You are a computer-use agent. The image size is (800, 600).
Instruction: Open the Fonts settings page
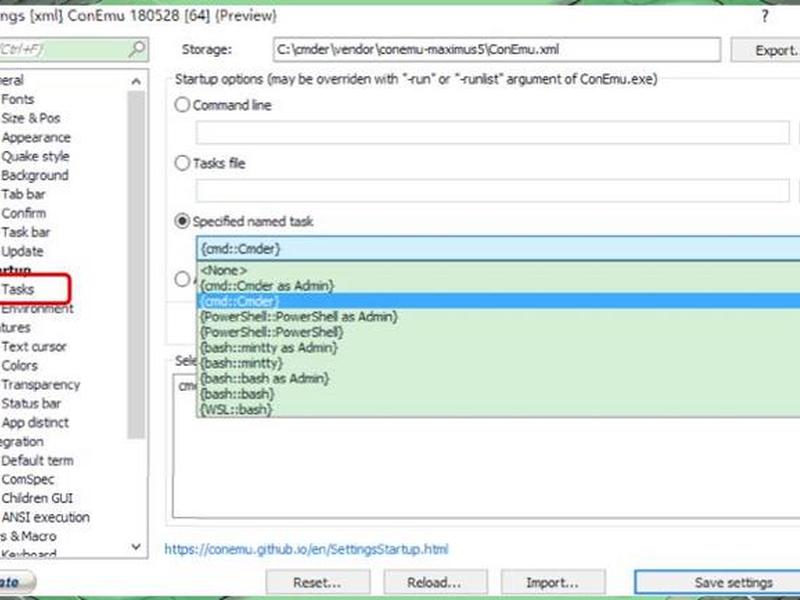point(18,99)
